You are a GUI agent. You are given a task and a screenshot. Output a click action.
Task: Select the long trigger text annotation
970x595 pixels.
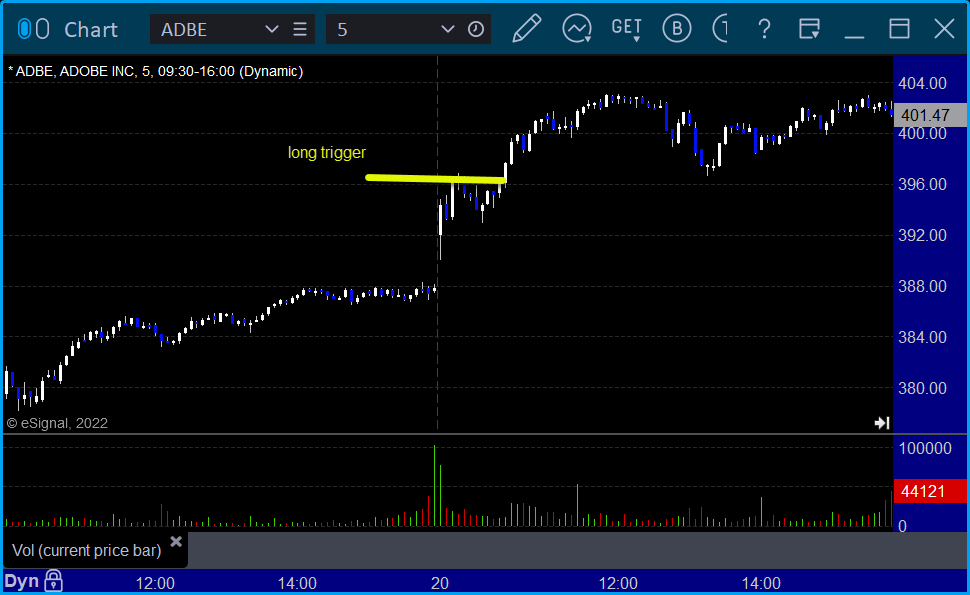coord(327,152)
